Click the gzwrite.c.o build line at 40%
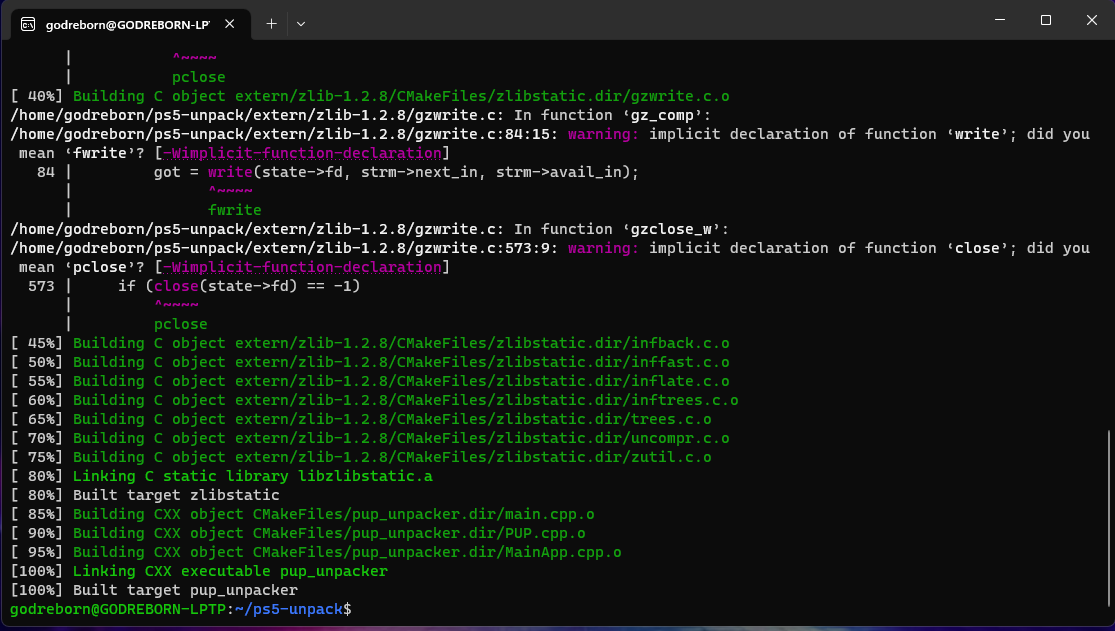 point(370,96)
